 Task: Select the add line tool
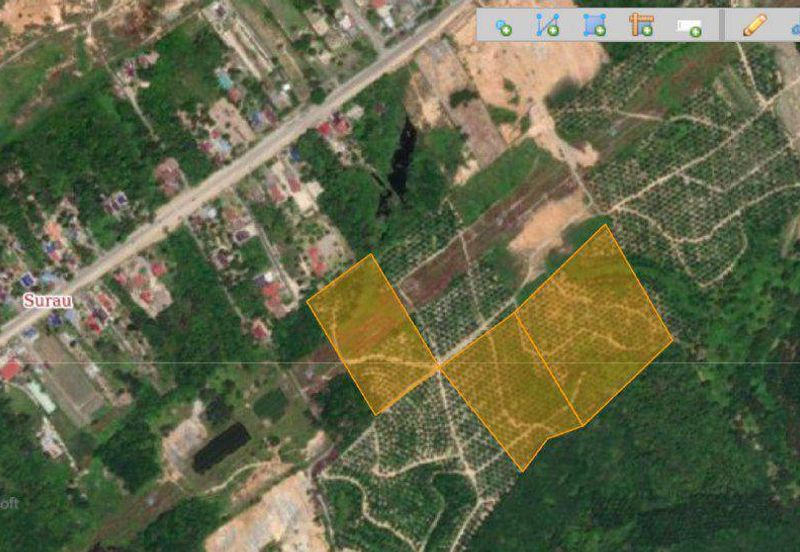[547, 26]
